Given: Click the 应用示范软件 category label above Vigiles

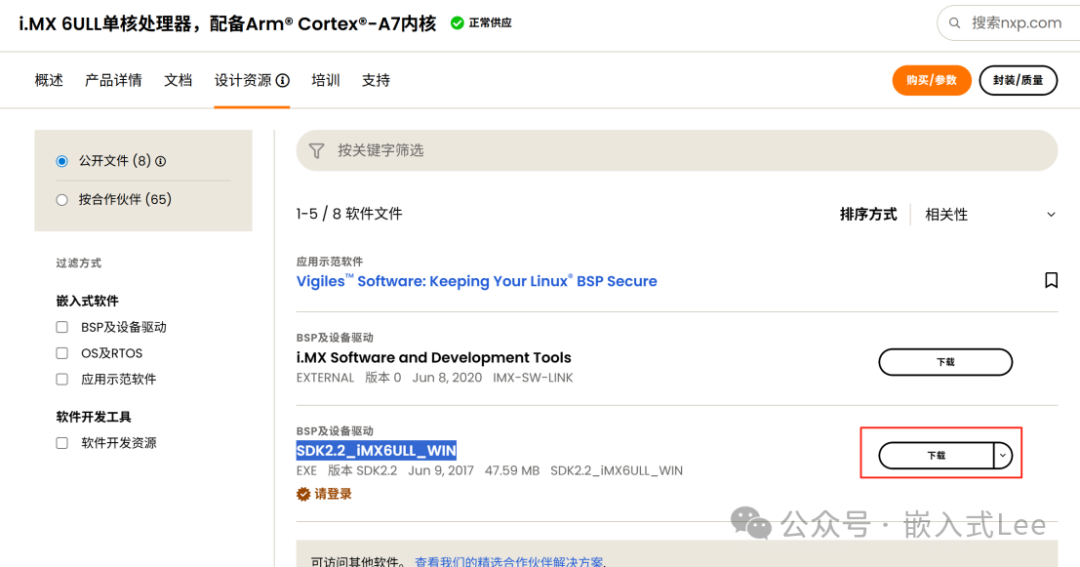Looking at the screenshot, I should (x=329, y=262).
